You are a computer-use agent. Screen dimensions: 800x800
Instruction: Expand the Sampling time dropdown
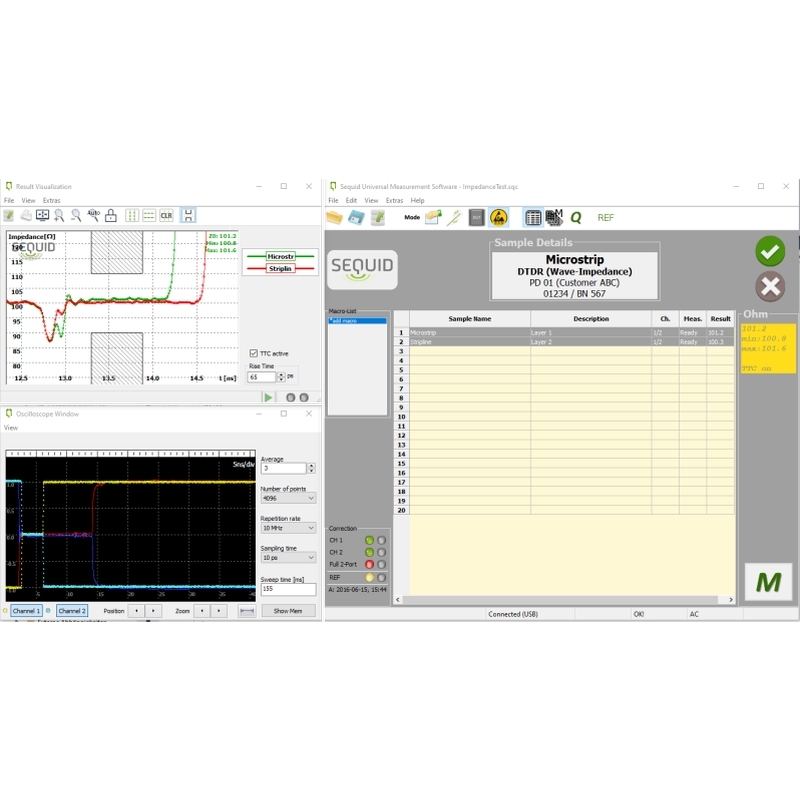(x=288, y=558)
